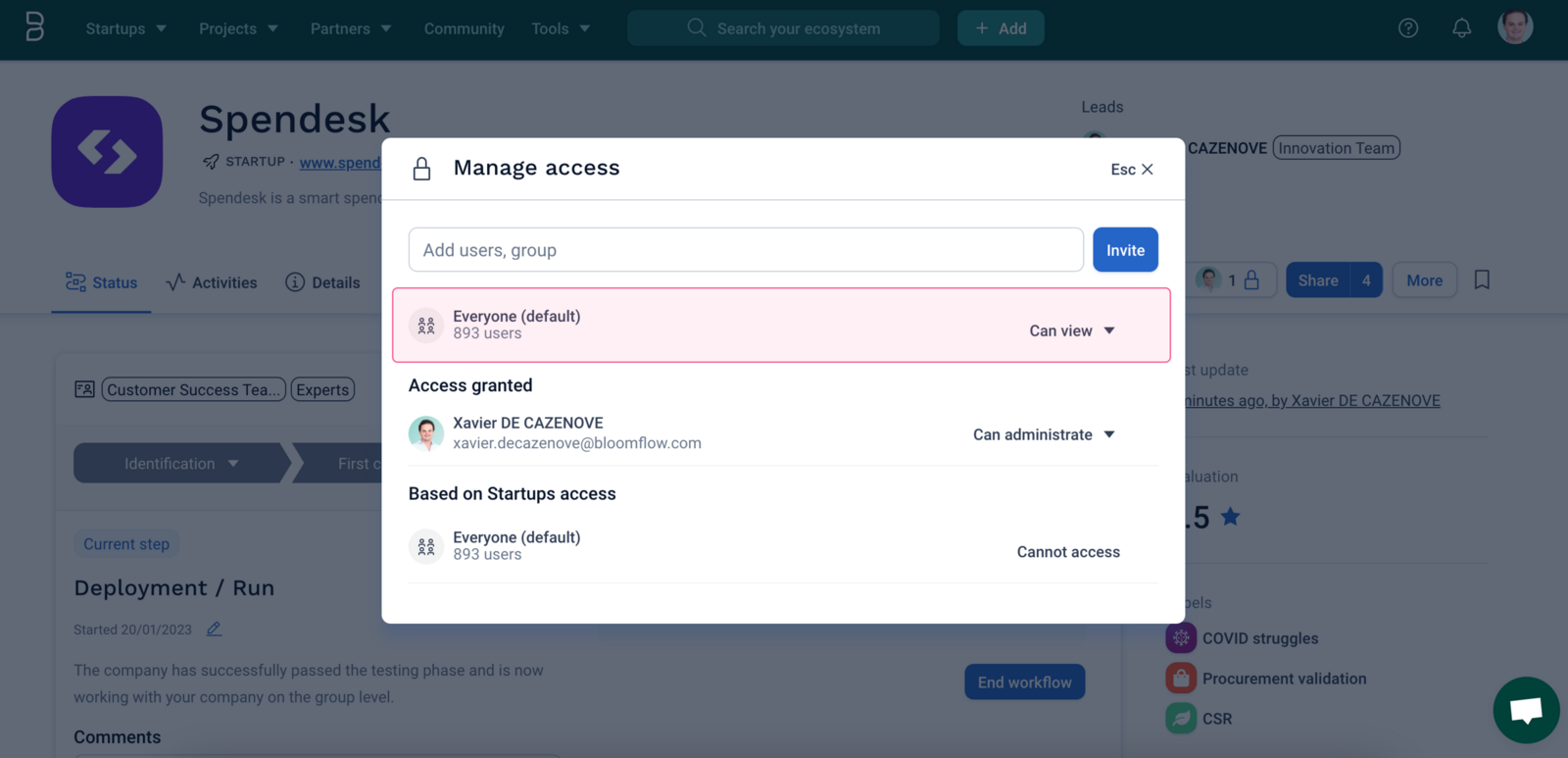Open the help question mark icon
Image resolution: width=1568 pixels, height=758 pixels.
[1408, 28]
